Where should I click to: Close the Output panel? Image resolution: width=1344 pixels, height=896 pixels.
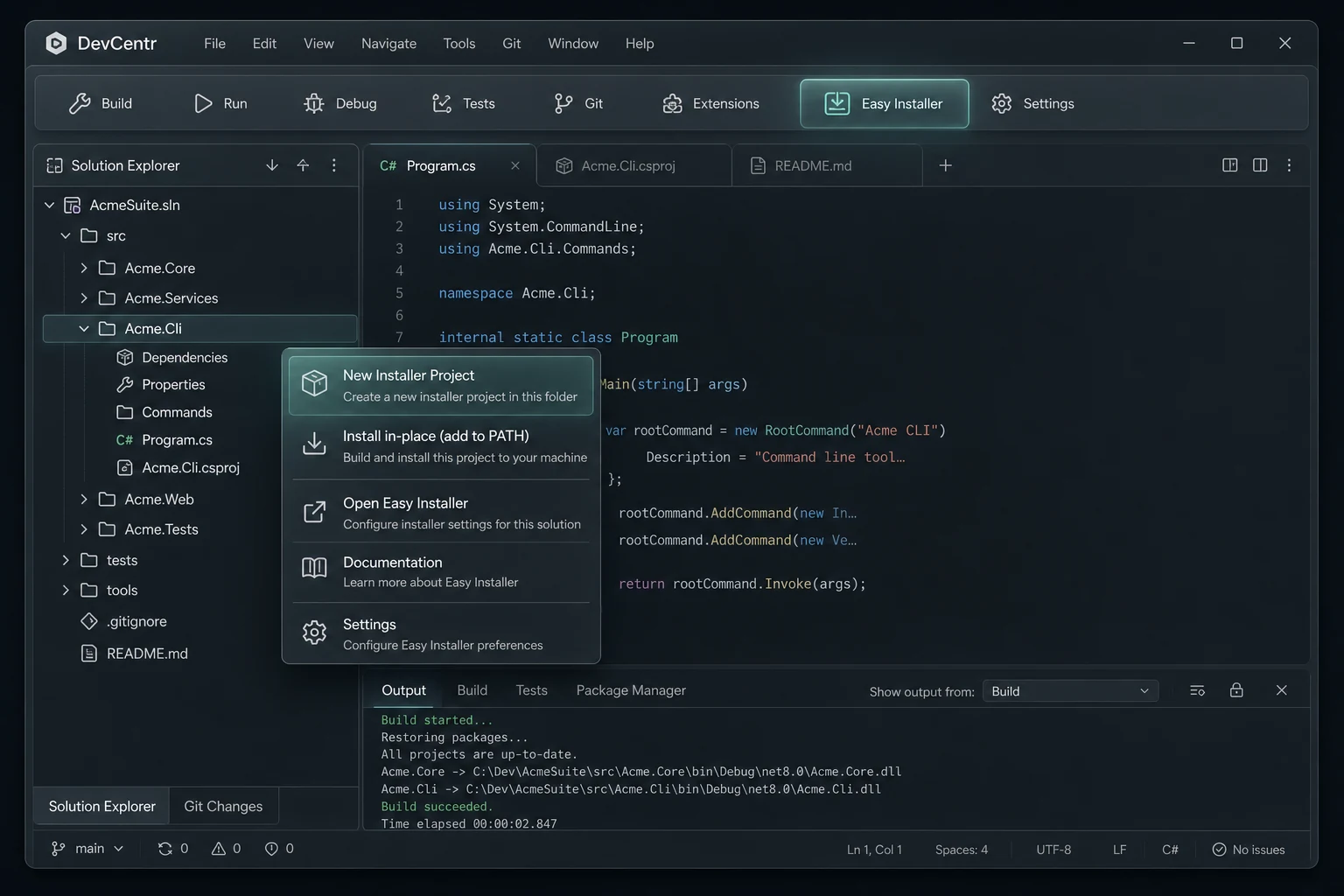(1281, 690)
